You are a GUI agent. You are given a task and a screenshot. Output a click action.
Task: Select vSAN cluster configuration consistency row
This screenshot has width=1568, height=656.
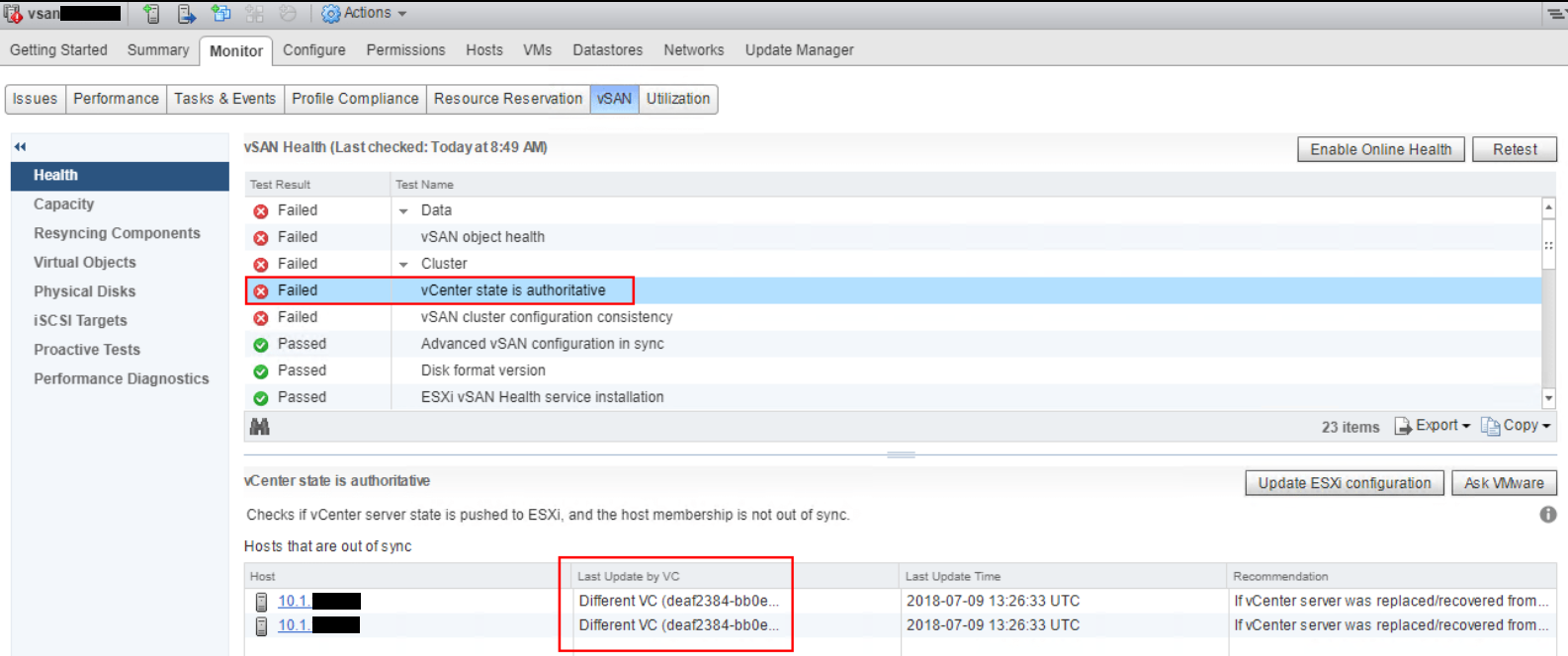[893, 317]
